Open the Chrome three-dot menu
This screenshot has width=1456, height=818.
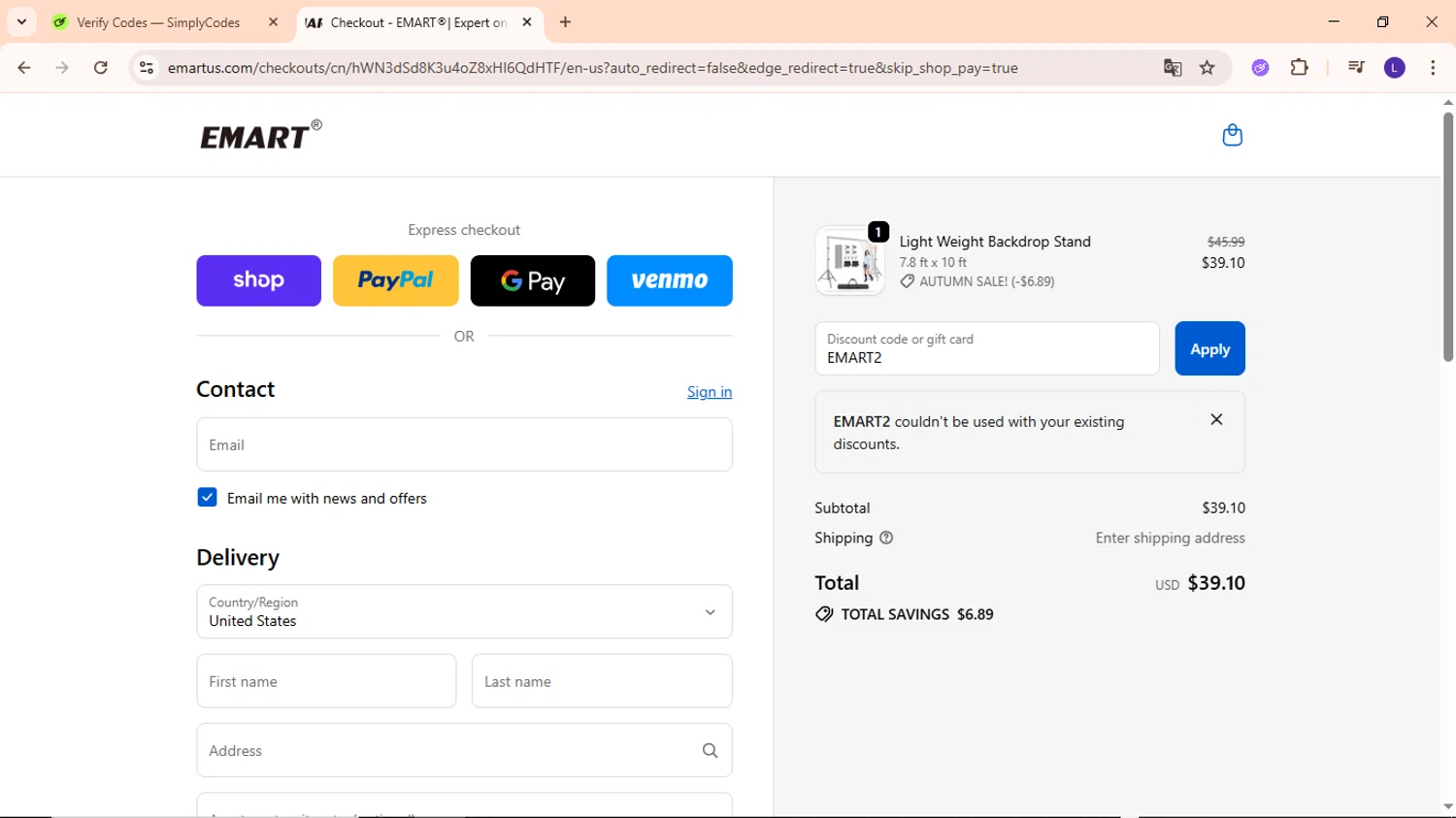(1433, 68)
